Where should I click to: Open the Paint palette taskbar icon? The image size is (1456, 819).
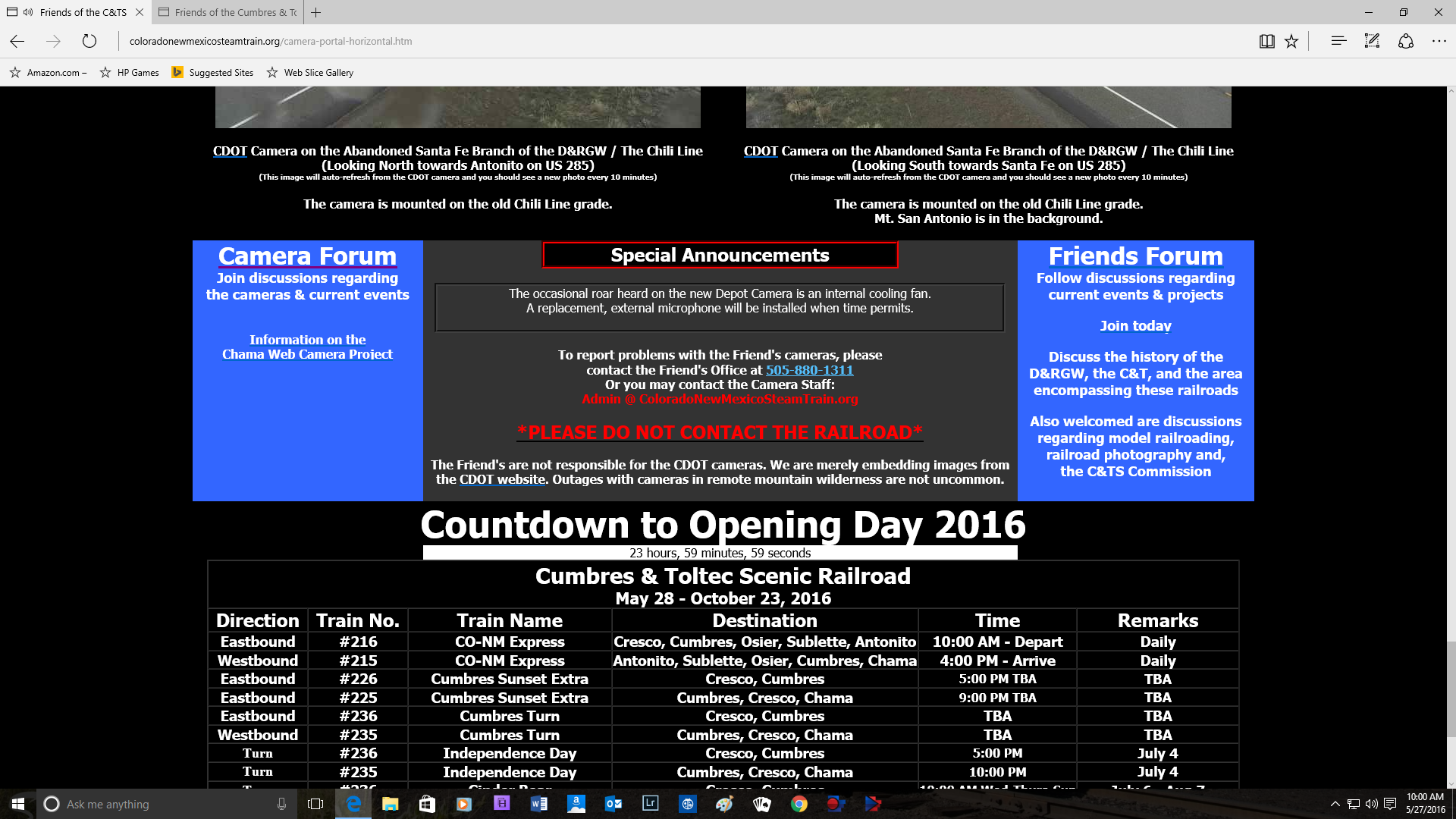click(725, 804)
